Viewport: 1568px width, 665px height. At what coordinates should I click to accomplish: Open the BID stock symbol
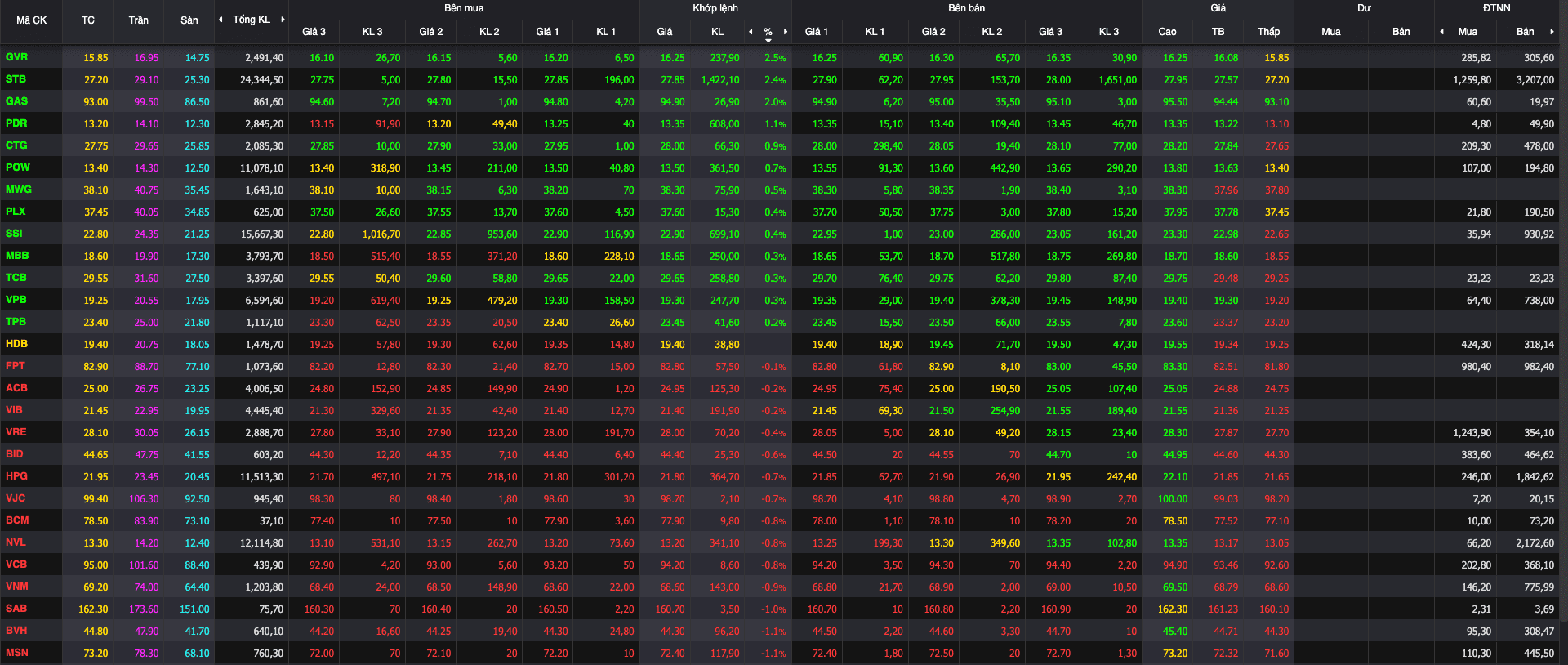(14, 454)
